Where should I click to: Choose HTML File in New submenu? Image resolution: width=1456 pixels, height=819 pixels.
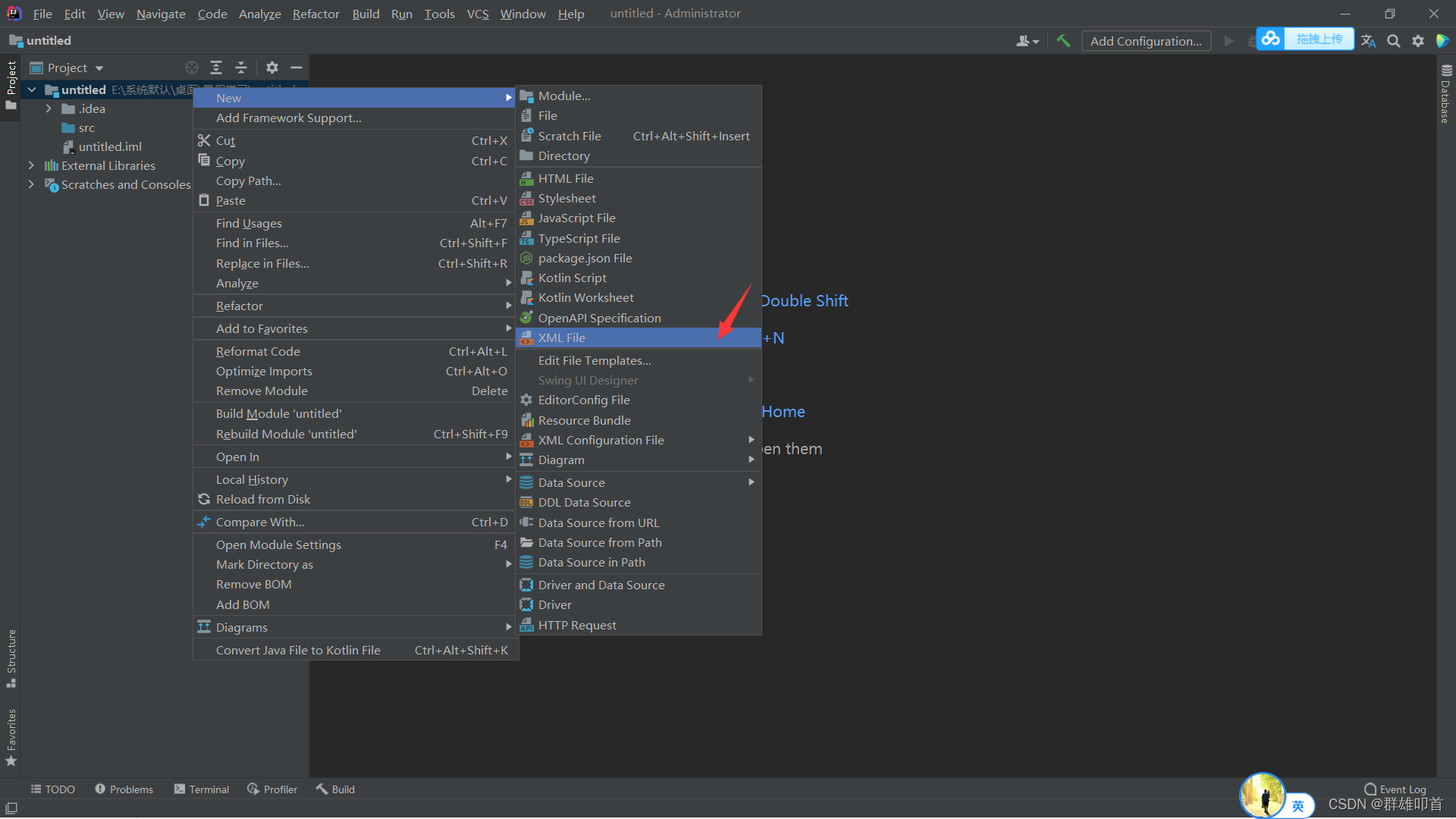point(566,178)
